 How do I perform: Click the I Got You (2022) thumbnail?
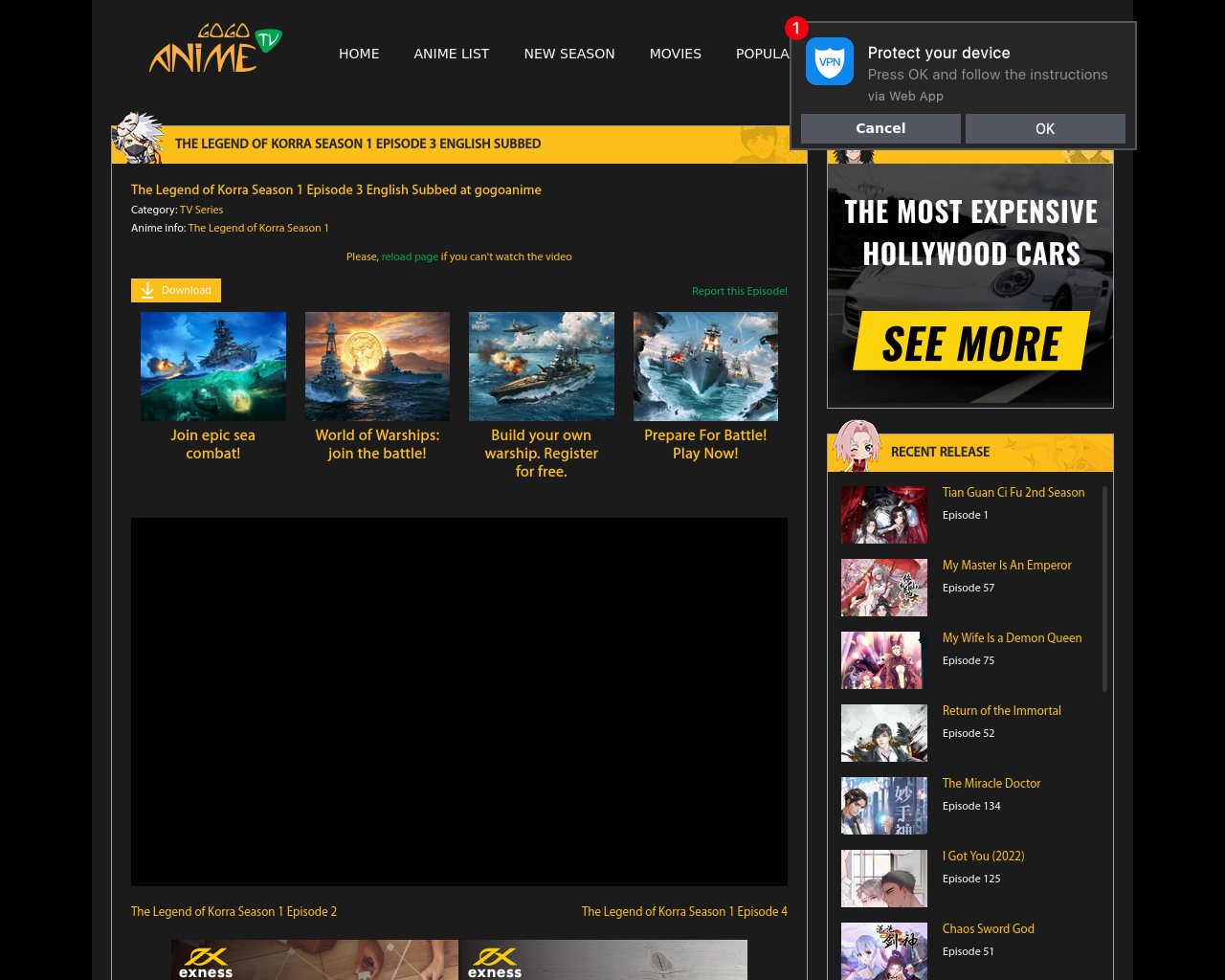(884, 879)
